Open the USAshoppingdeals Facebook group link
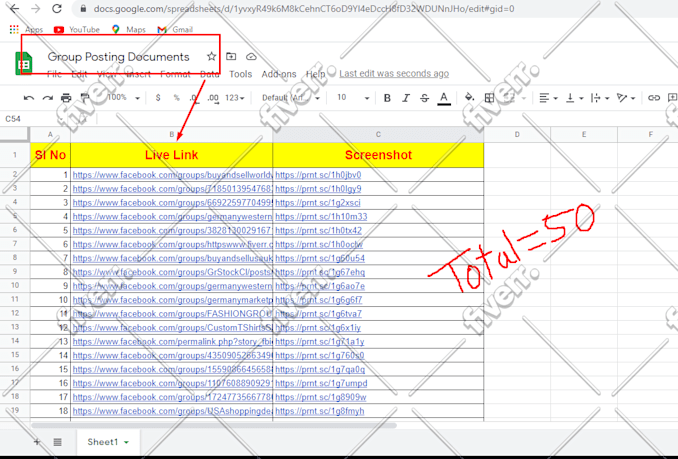 point(173,411)
